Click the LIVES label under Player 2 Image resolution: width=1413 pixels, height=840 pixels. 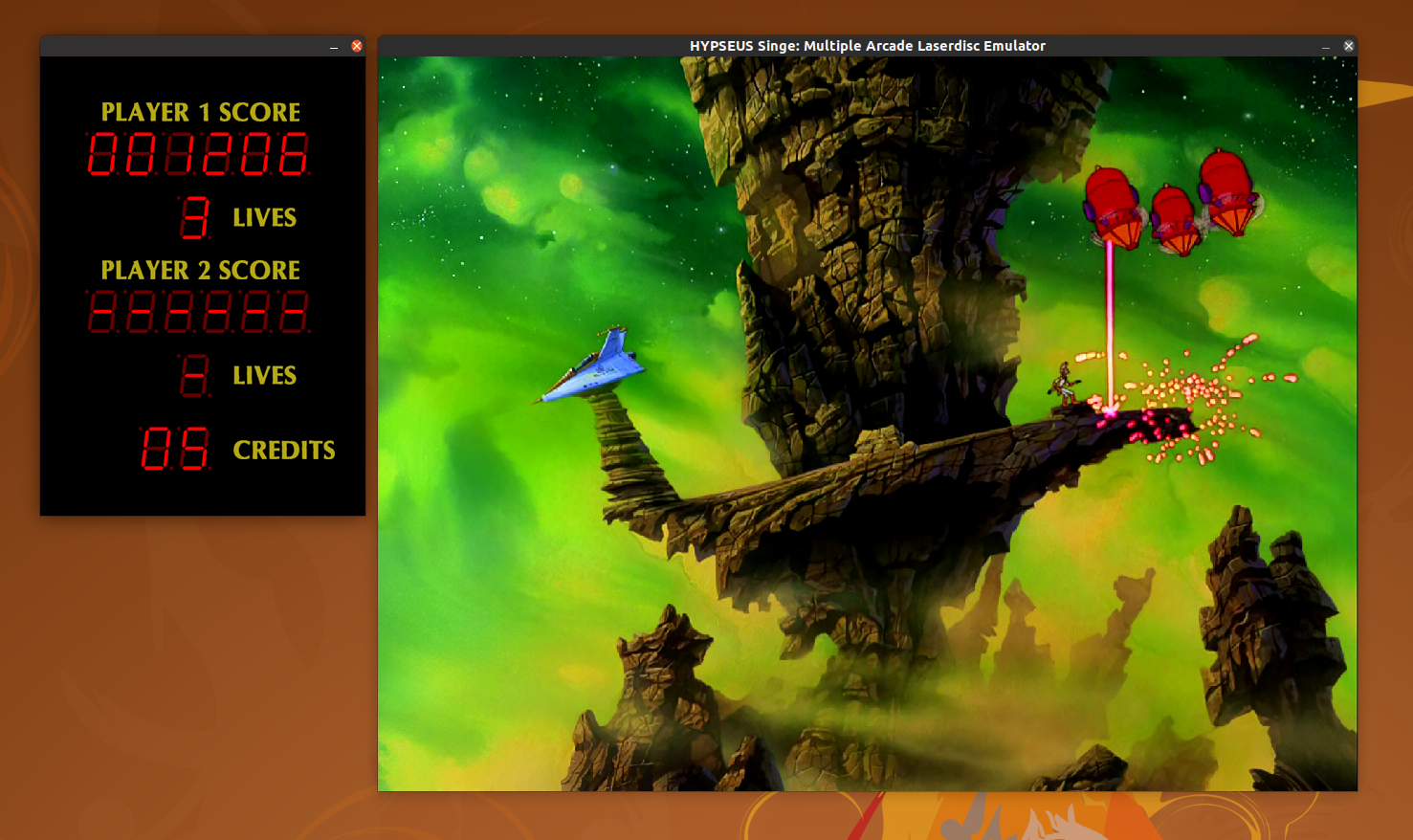[x=265, y=375]
